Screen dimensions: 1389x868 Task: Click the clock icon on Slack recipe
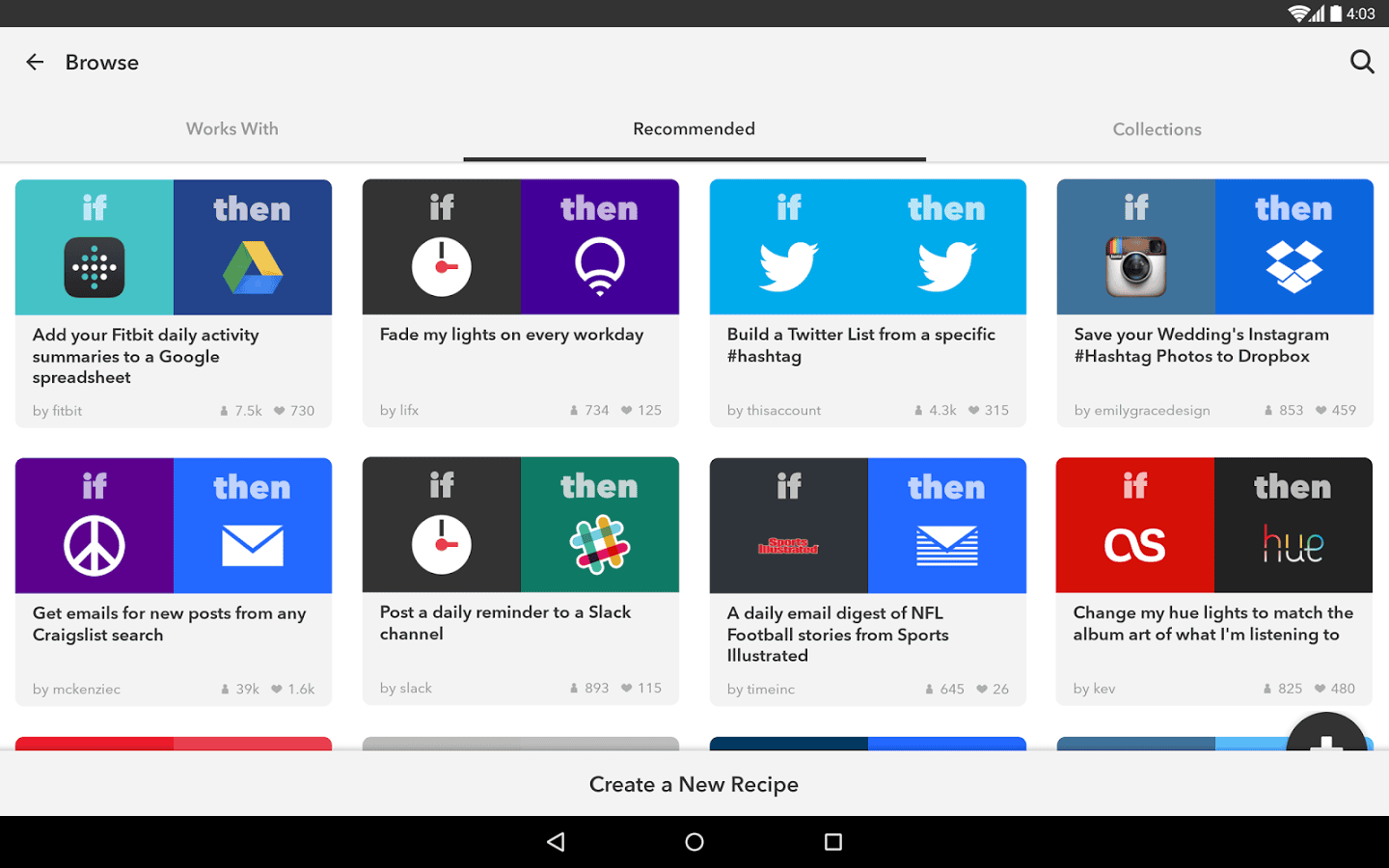click(x=442, y=545)
